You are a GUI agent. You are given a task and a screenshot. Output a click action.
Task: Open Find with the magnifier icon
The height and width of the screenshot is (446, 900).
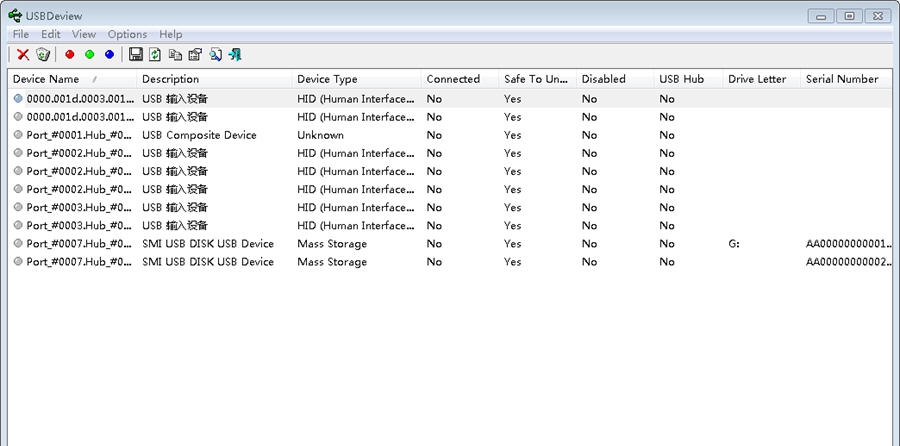click(215, 55)
